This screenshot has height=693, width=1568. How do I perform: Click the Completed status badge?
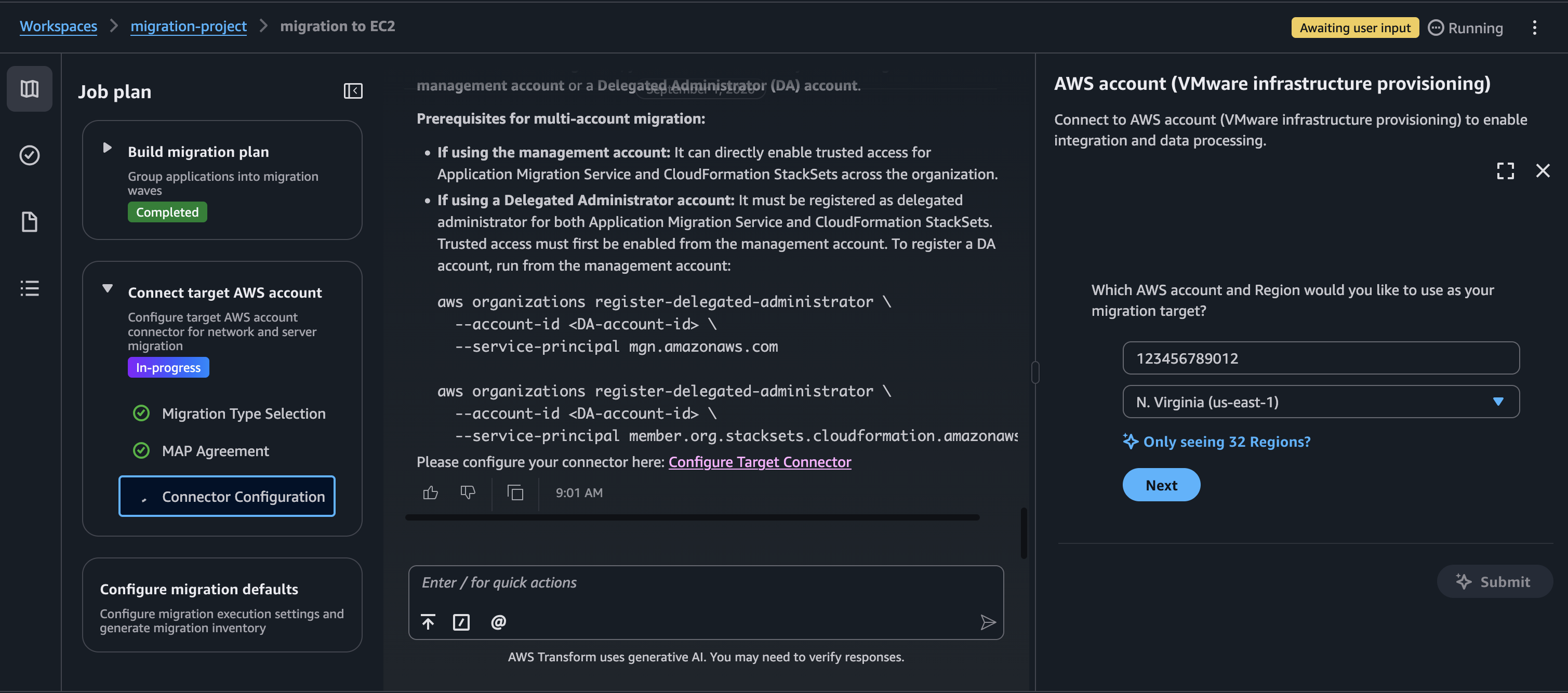(167, 212)
